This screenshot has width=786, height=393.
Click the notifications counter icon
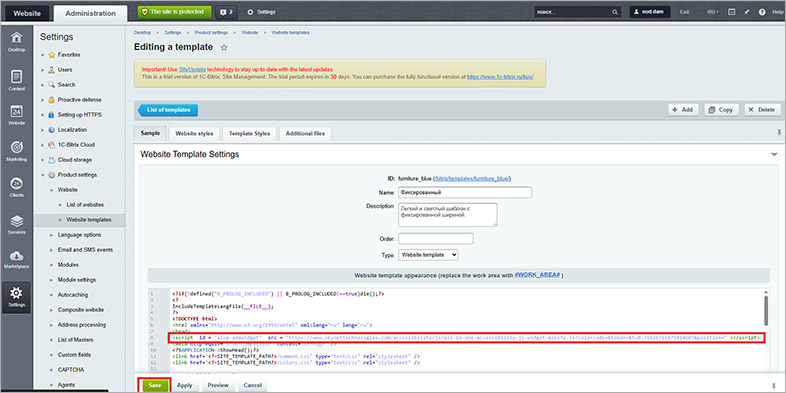click(x=226, y=12)
